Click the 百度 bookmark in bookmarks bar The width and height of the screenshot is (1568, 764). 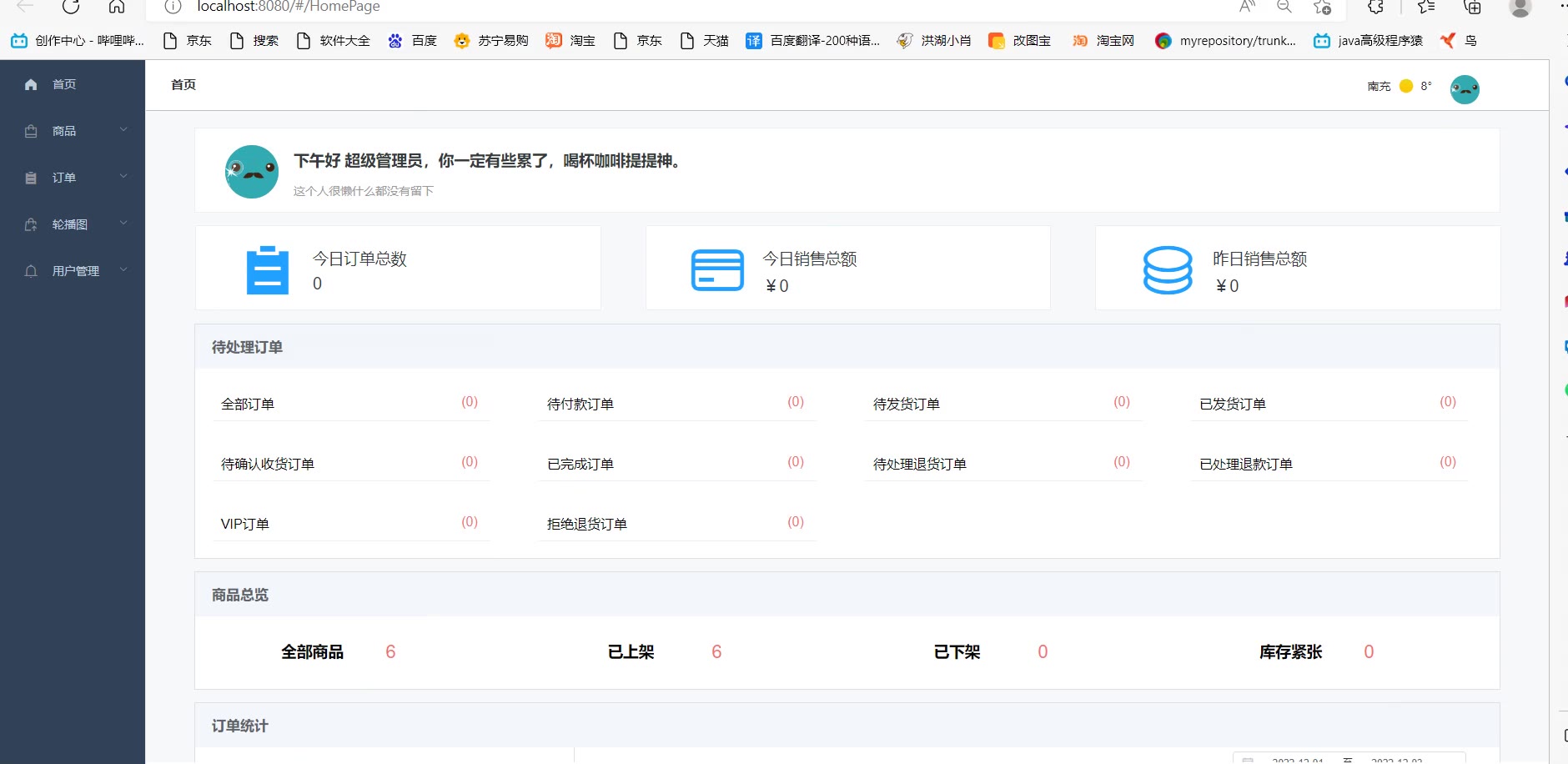coord(413,41)
